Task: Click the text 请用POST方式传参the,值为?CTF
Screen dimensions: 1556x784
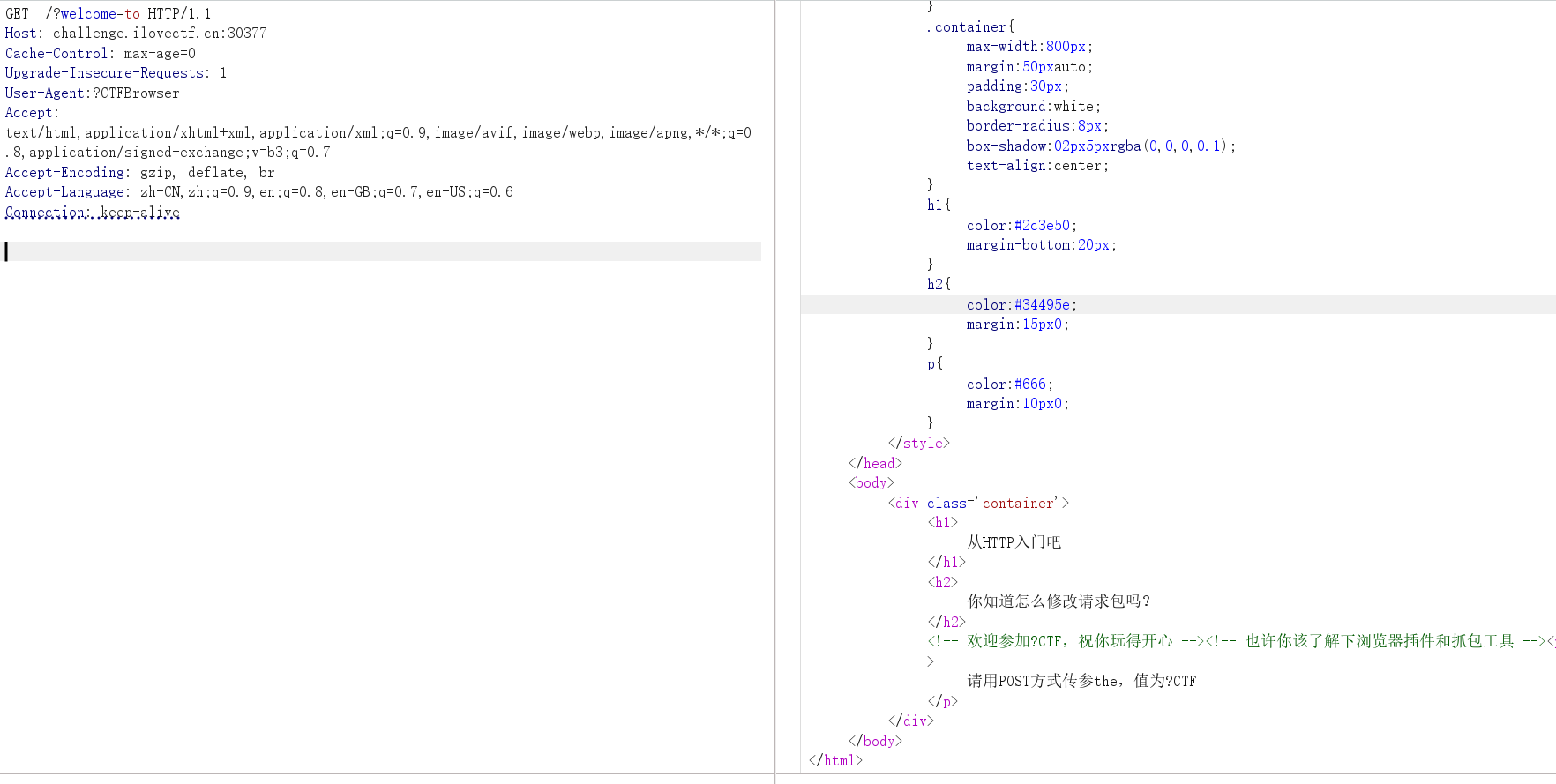Action: 1081,681
